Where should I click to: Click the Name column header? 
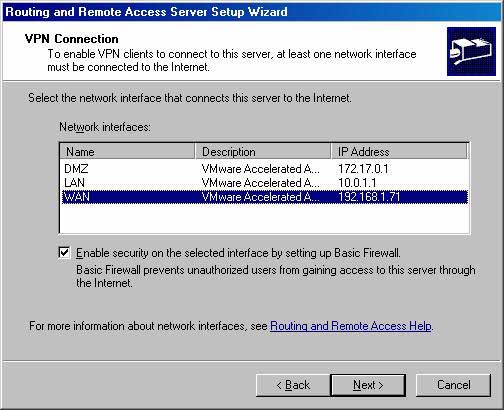(128, 152)
